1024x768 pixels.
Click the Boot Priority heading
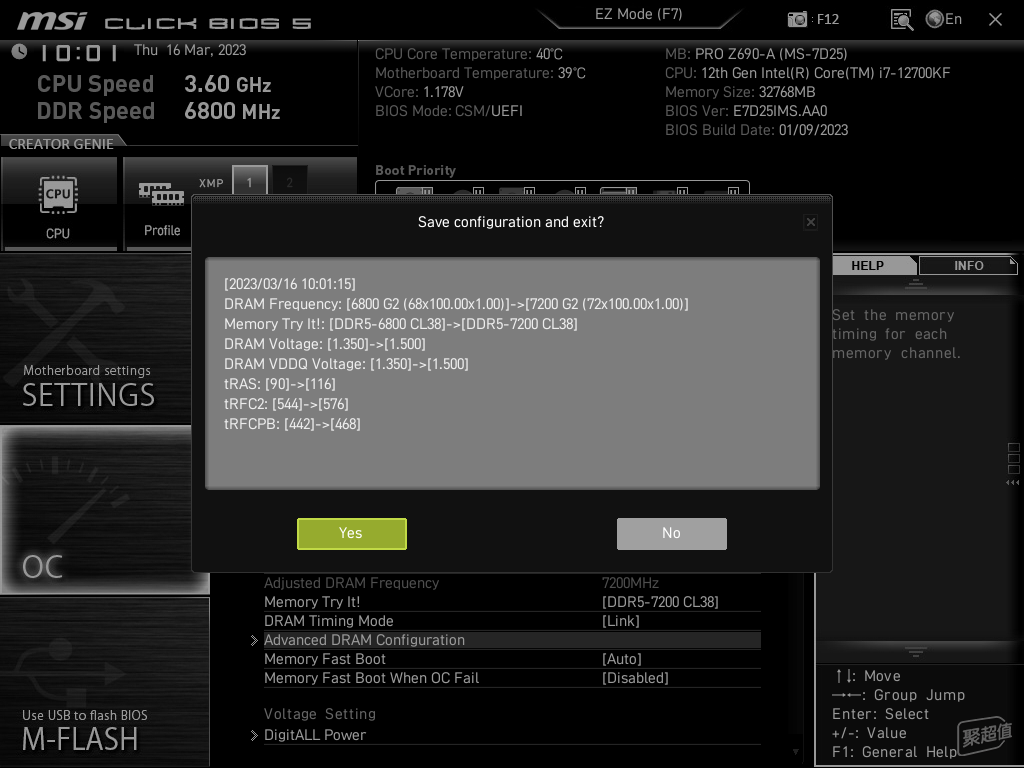click(415, 170)
